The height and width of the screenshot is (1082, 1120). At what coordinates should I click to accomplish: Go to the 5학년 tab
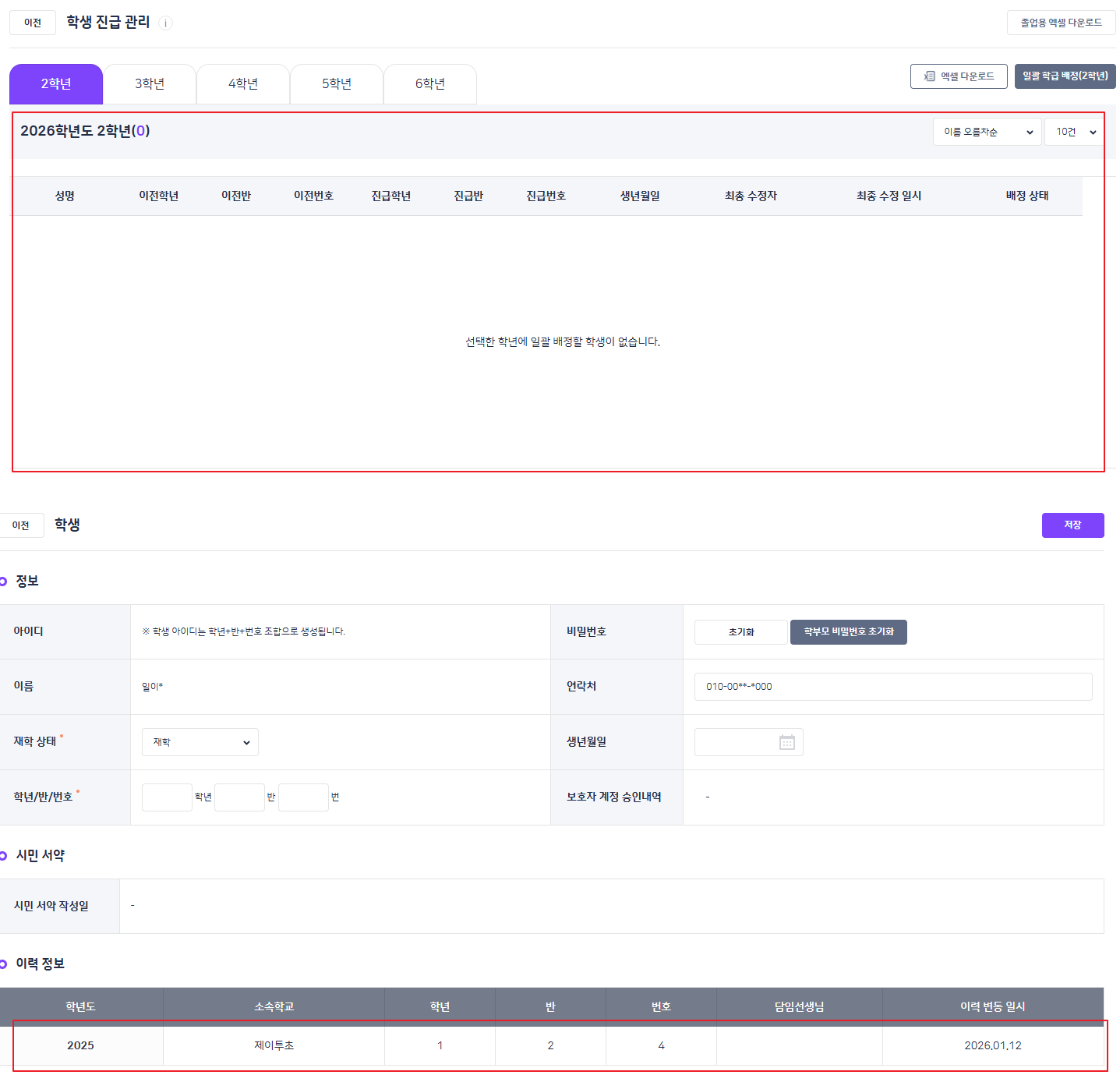(x=337, y=84)
